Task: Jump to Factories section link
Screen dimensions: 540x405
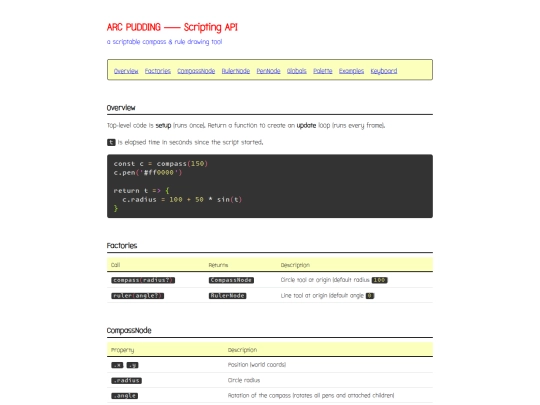Action: click(158, 71)
